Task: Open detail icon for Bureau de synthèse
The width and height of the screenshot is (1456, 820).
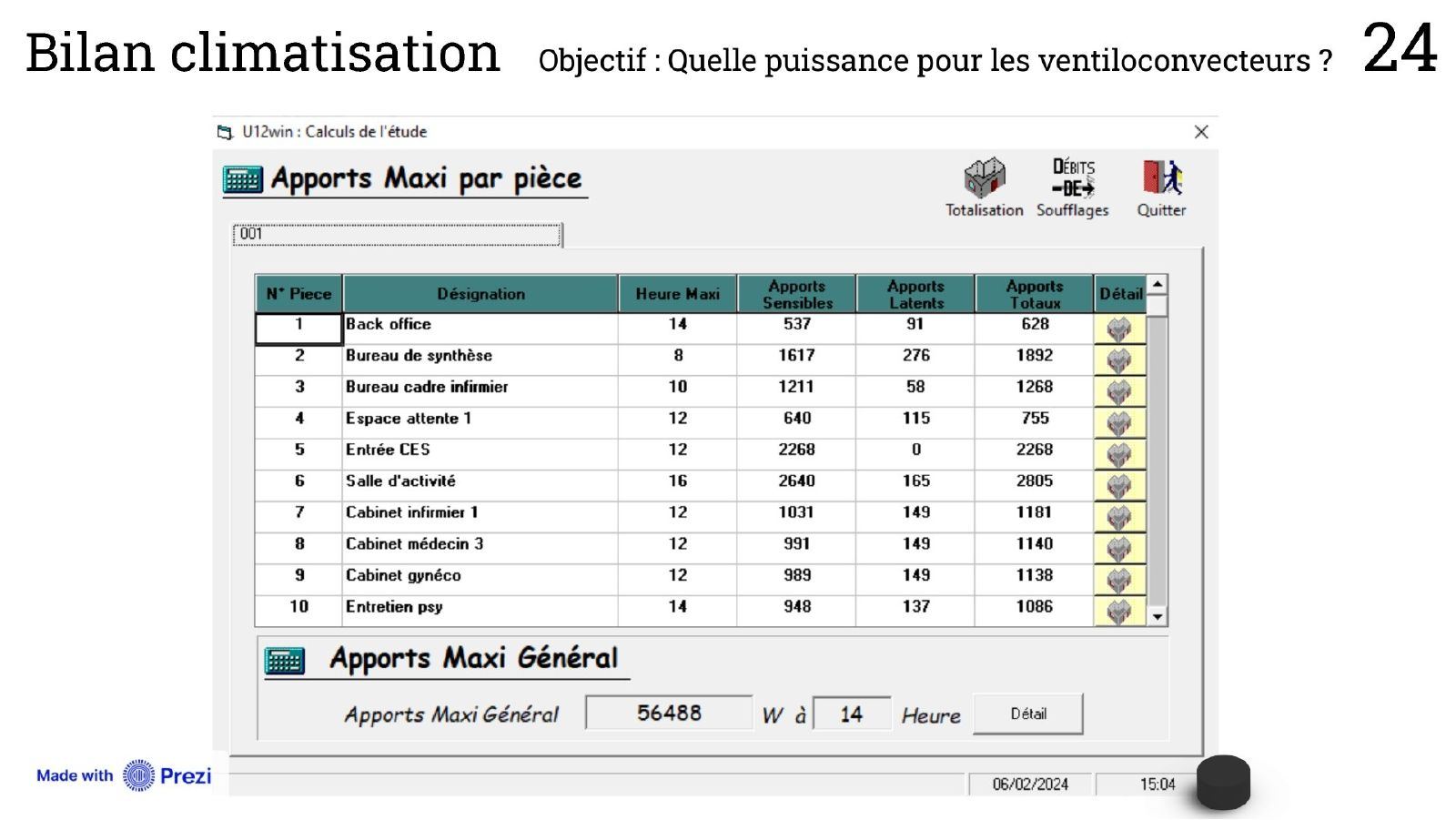Action: (1119, 360)
